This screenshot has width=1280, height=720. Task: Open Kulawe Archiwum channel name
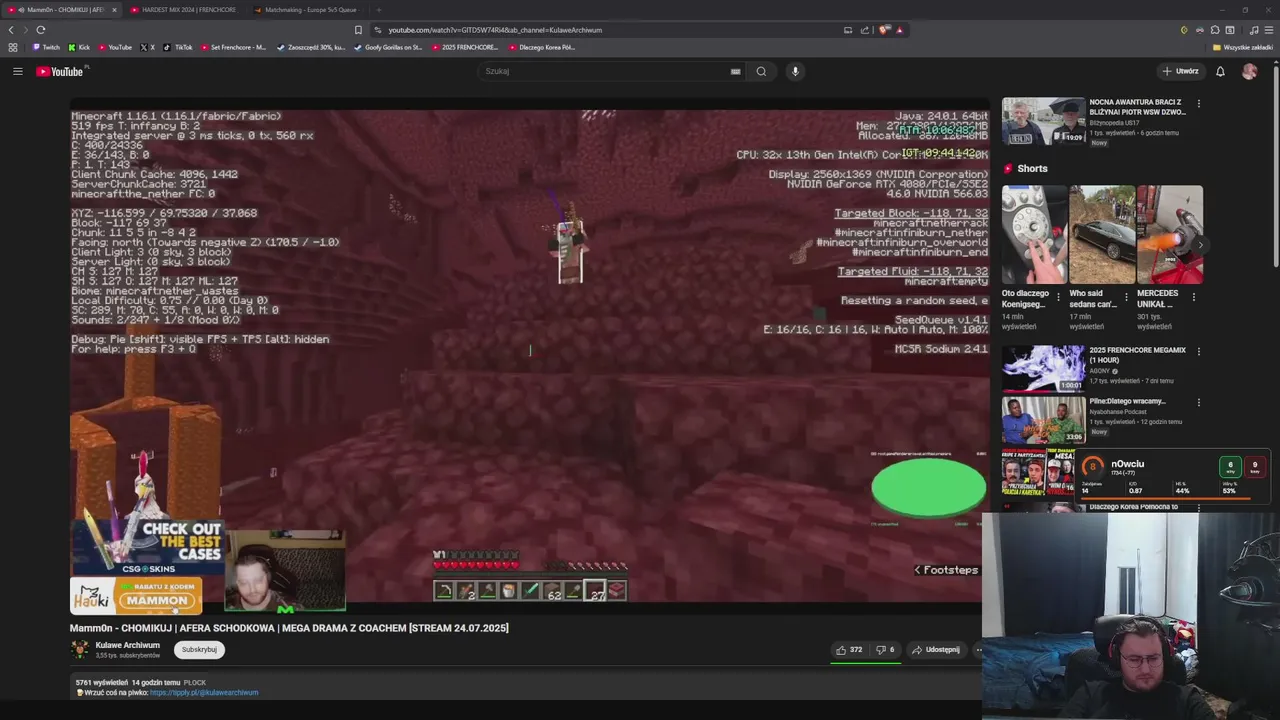[127, 645]
